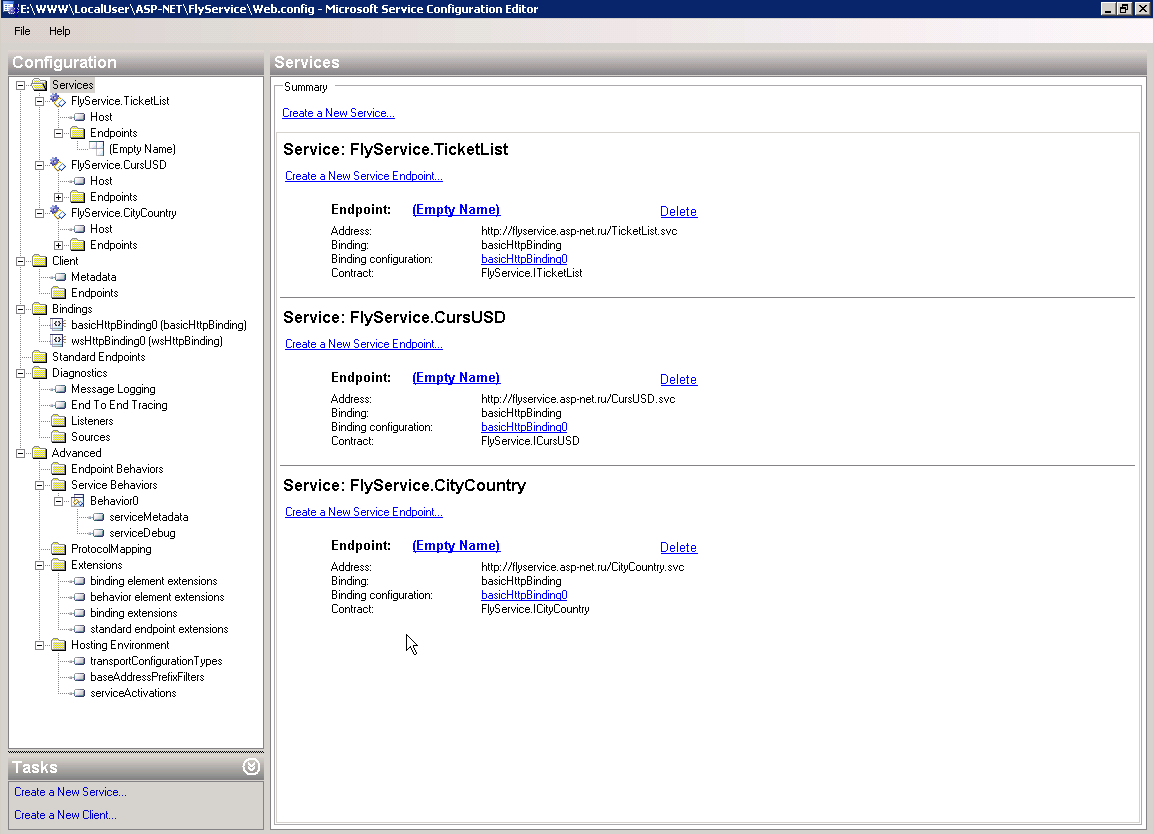The height and width of the screenshot is (834, 1154).
Task: Click the Bindings folder icon
Action: (40, 309)
